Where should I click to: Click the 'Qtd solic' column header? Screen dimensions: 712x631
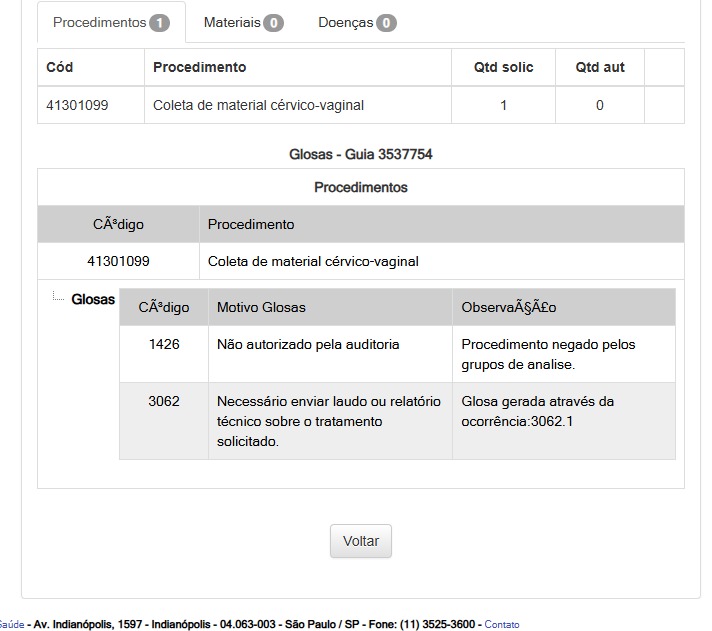pos(503,67)
